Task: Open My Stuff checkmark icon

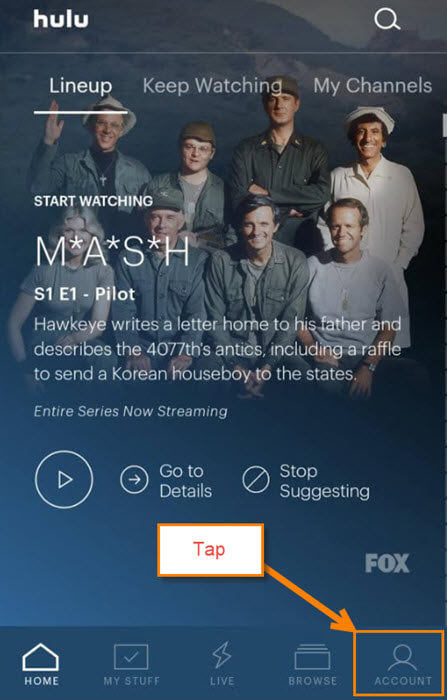Action: point(131,656)
